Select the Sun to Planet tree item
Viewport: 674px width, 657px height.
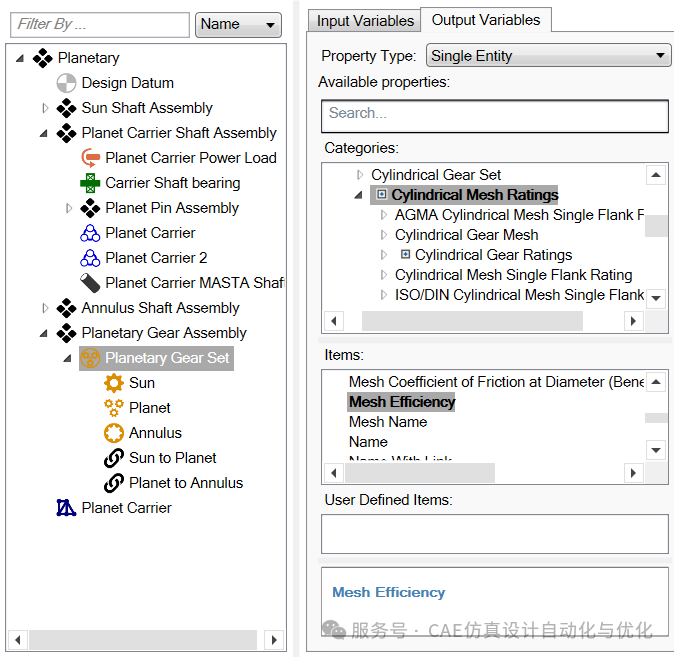pyautogui.click(x=172, y=458)
